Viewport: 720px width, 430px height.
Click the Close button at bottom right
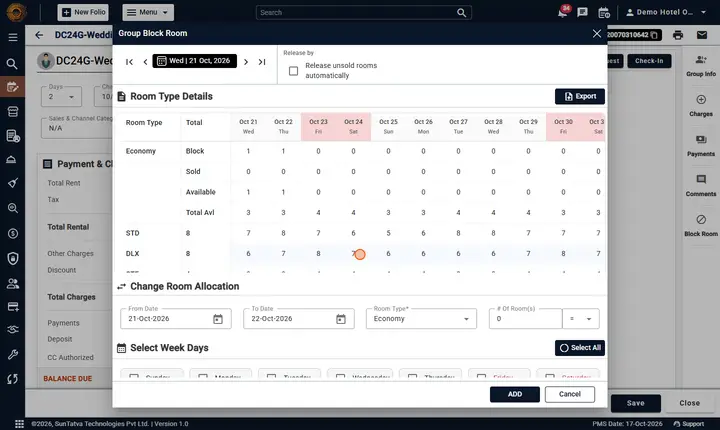tap(689, 403)
